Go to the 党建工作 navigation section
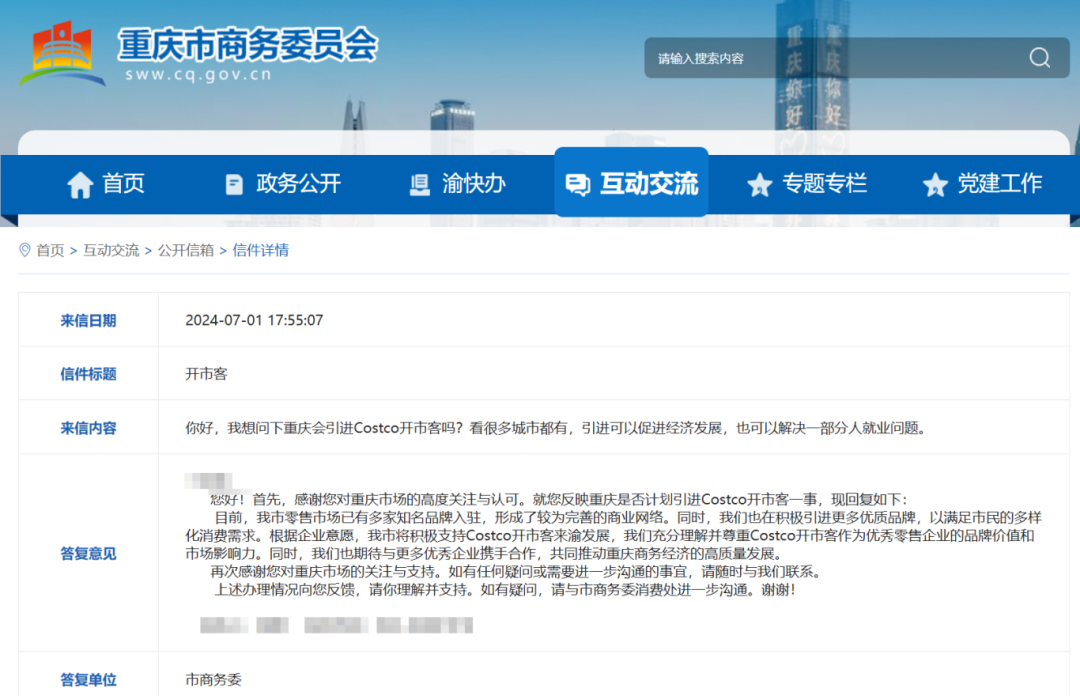 coord(999,184)
